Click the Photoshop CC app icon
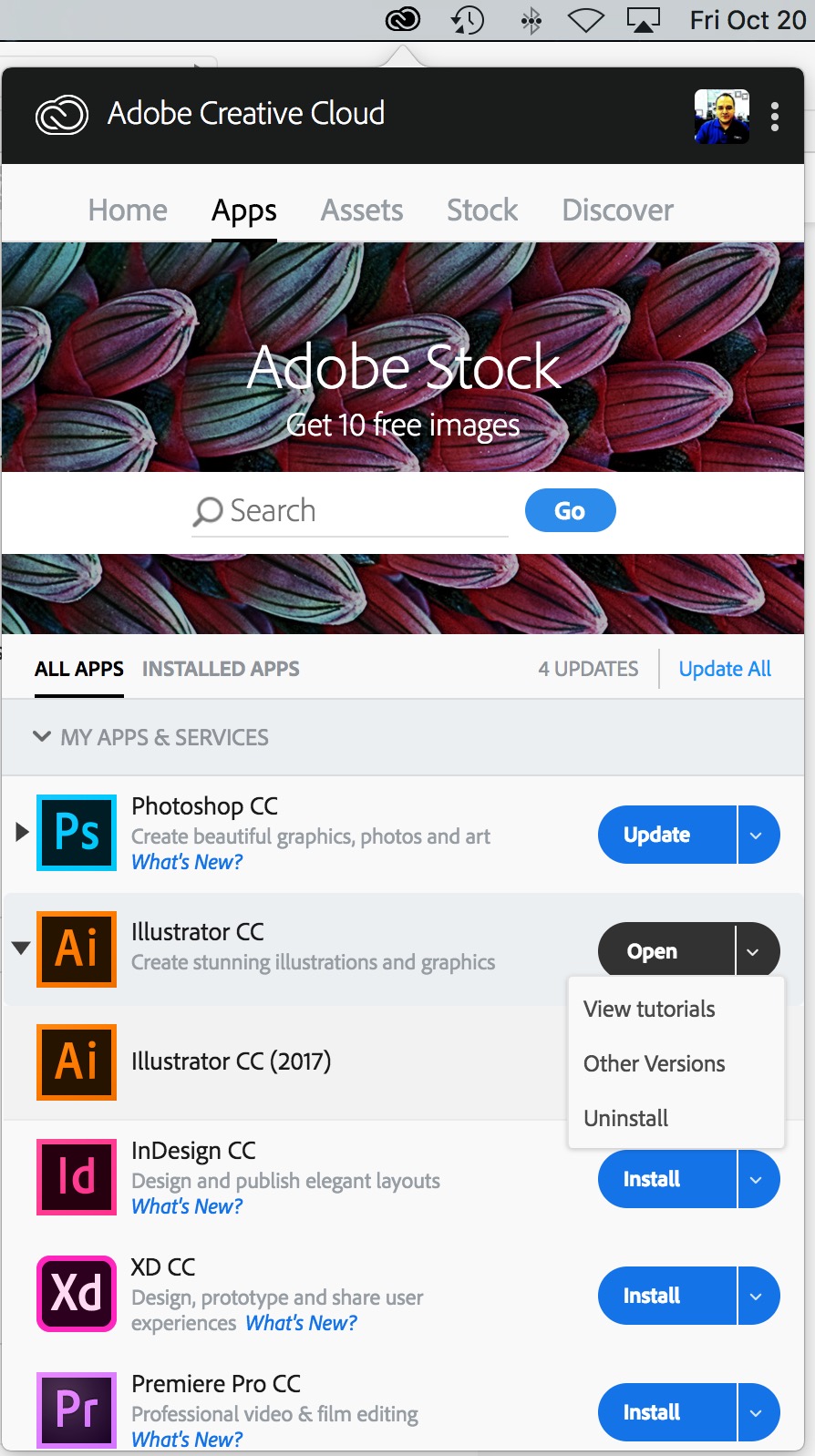Viewport: 815px width, 1456px height. tap(77, 833)
